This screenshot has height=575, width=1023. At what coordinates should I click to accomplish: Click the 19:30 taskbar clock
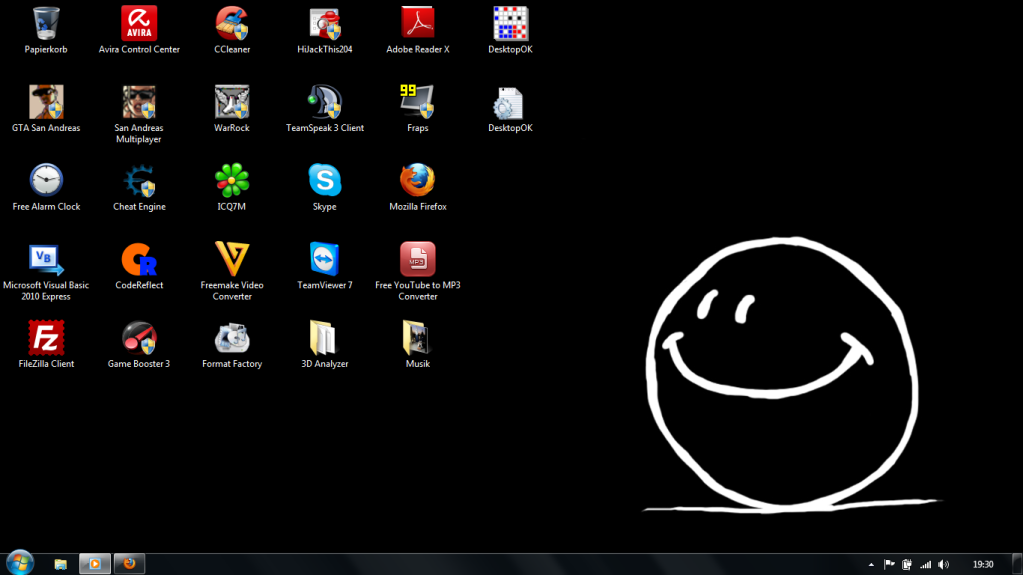point(982,564)
